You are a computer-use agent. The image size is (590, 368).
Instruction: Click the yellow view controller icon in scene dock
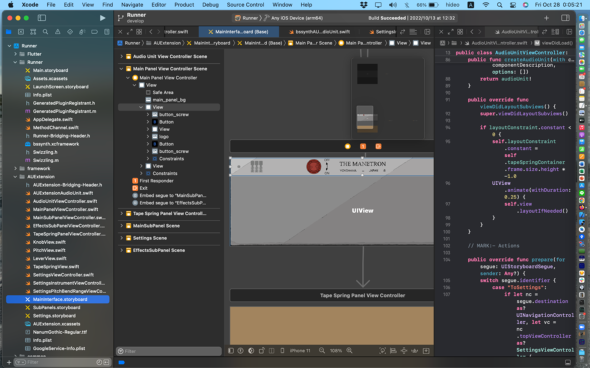348,146
